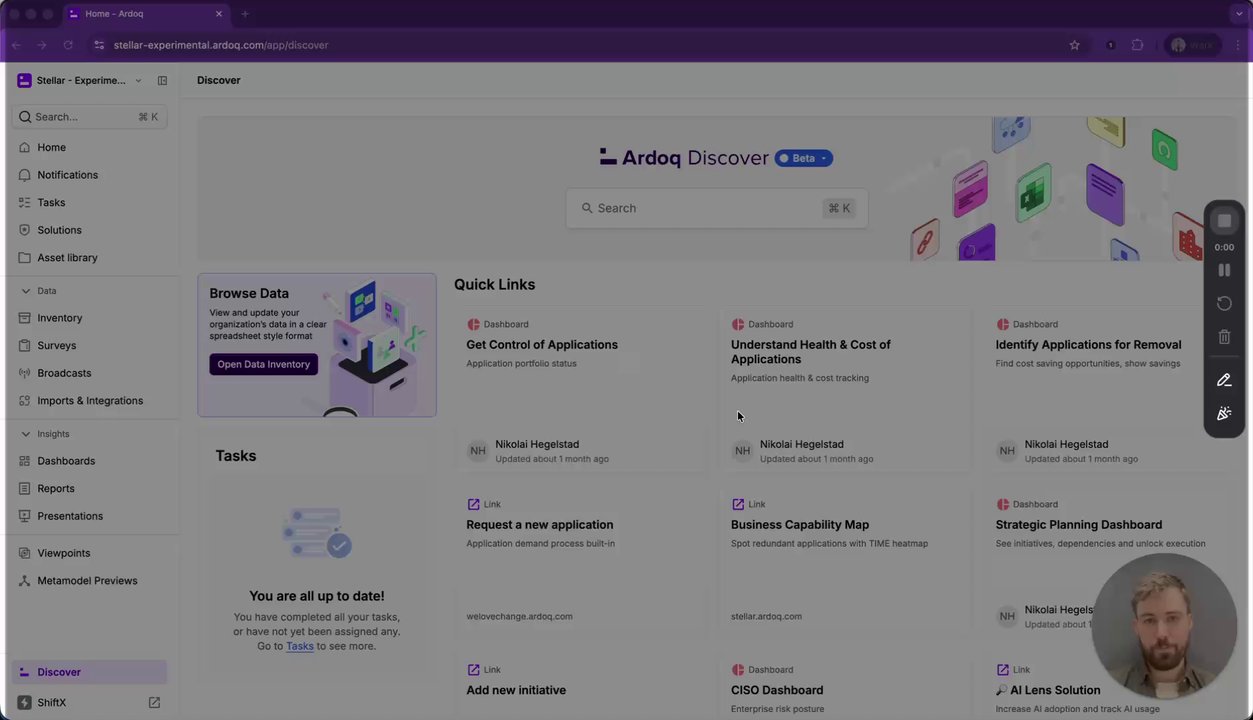Open Strategic Planning Dashboard card
This screenshot has width=1253, height=720.
click(1079, 525)
